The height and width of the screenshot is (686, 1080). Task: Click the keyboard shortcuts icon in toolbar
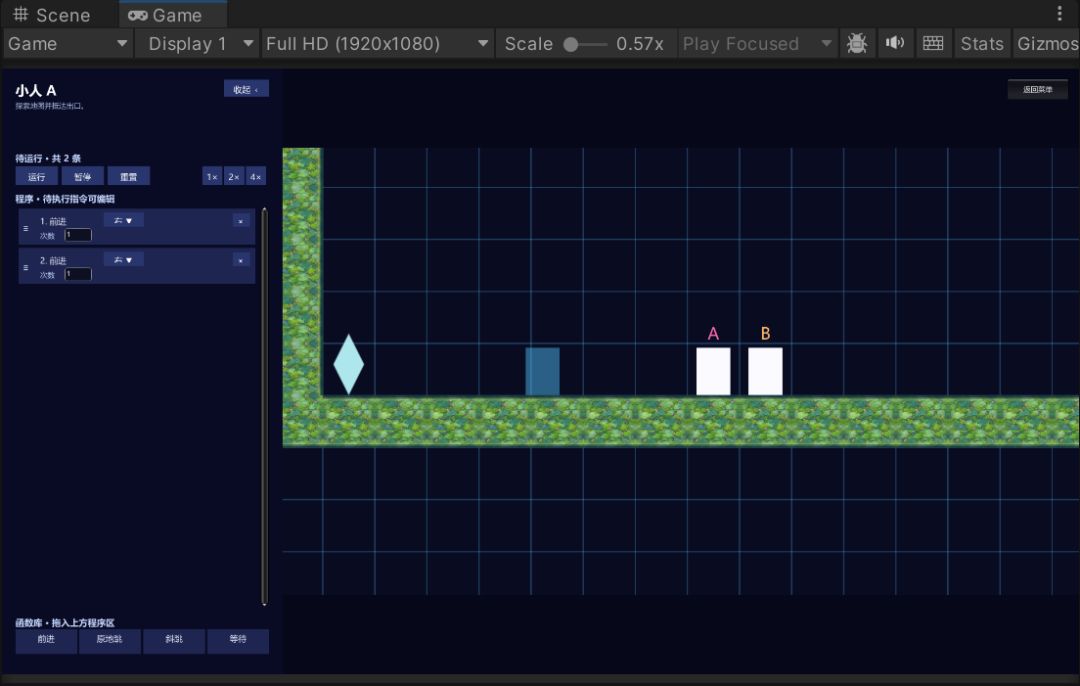(x=933, y=43)
